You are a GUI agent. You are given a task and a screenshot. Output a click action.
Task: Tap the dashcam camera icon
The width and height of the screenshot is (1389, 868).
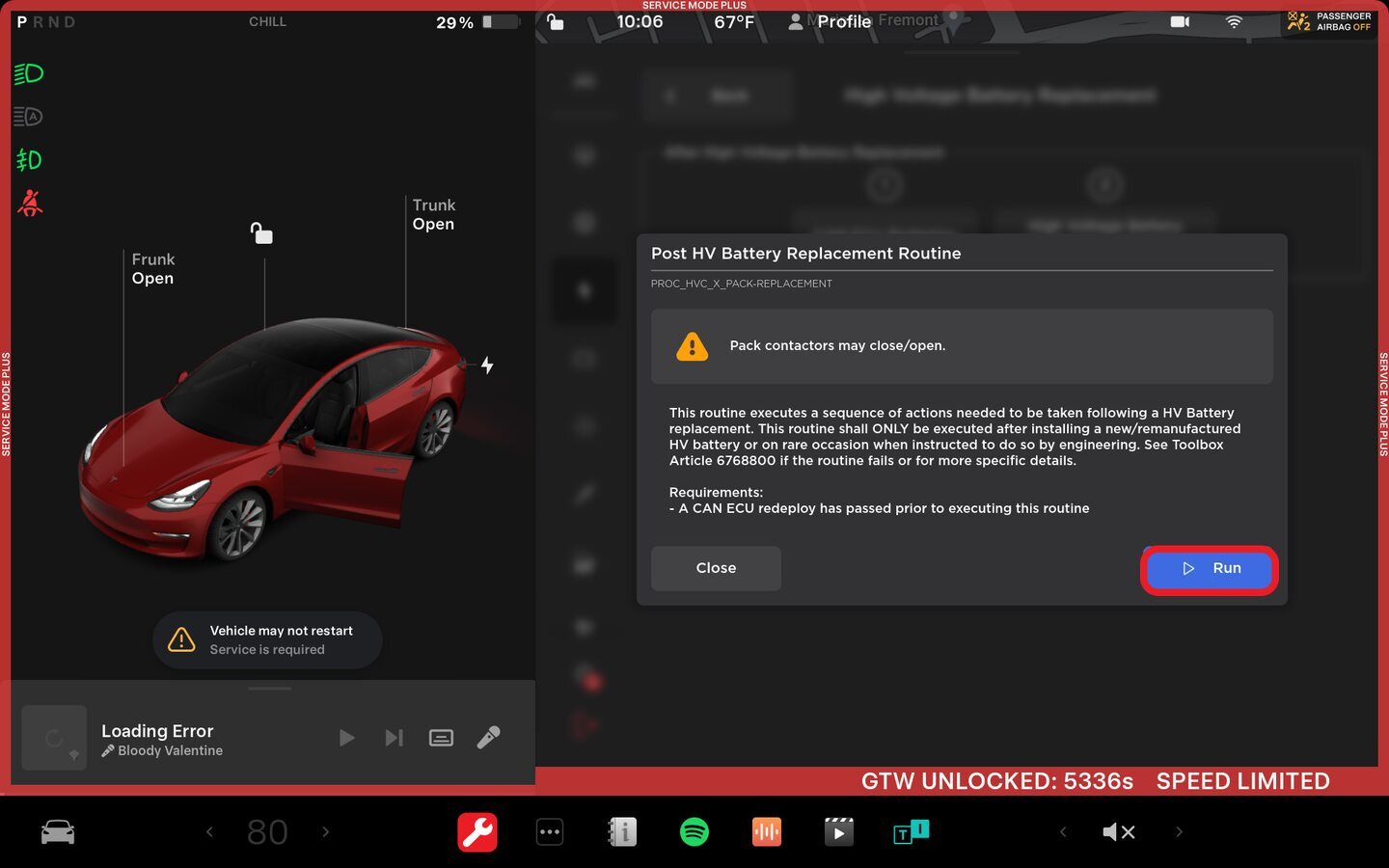(1180, 22)
